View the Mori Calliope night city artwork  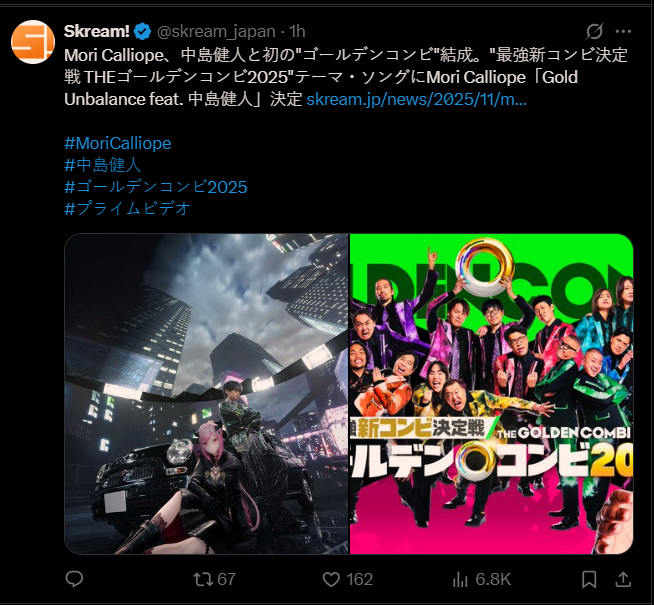point(206,394)
